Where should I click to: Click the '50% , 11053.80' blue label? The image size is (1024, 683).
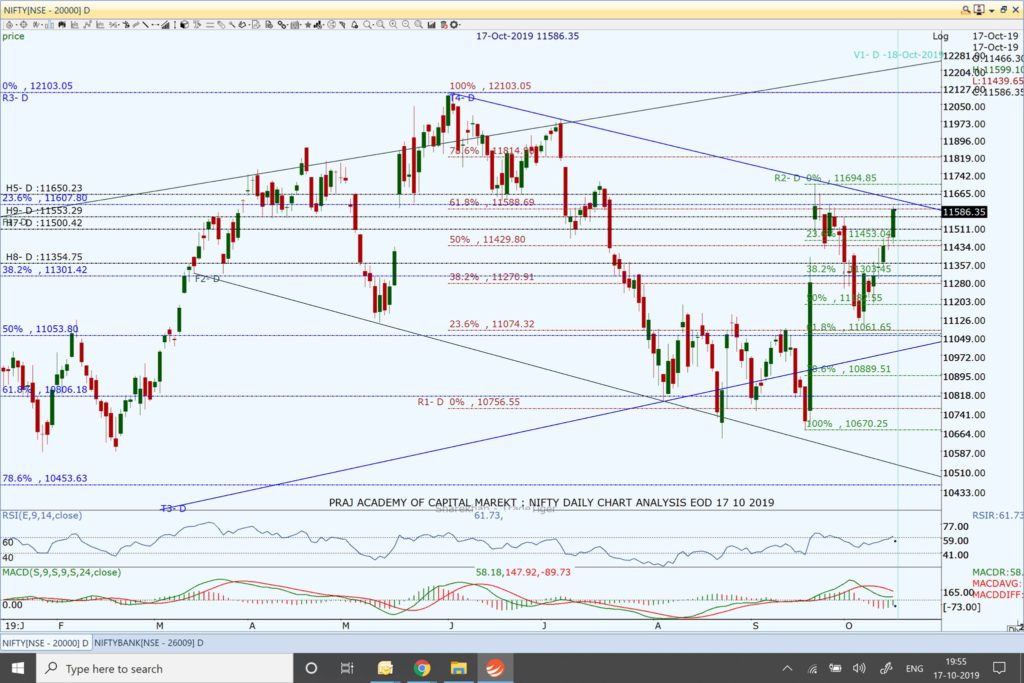[40, 328]
